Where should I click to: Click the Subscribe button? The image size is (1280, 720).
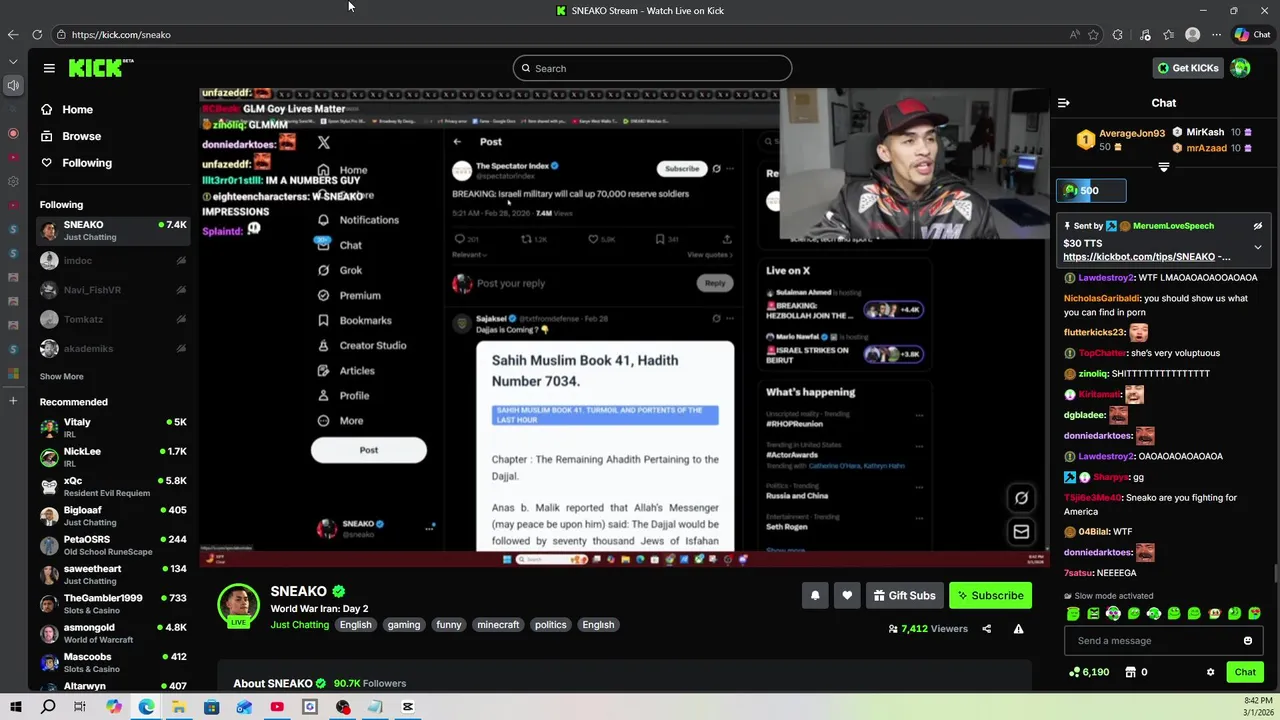click(990, 595)
